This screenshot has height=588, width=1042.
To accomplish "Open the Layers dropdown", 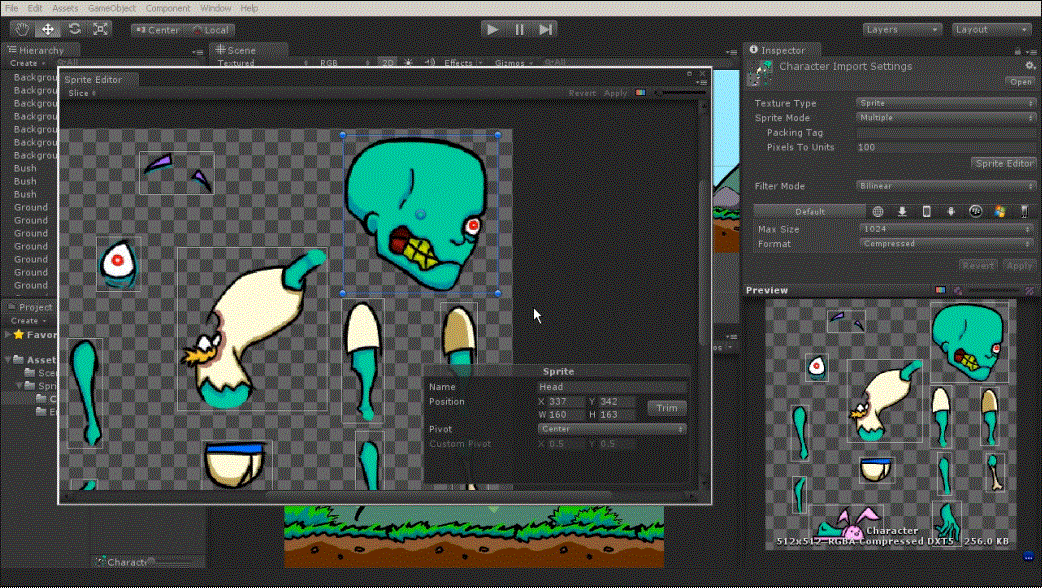I will 902,30.
